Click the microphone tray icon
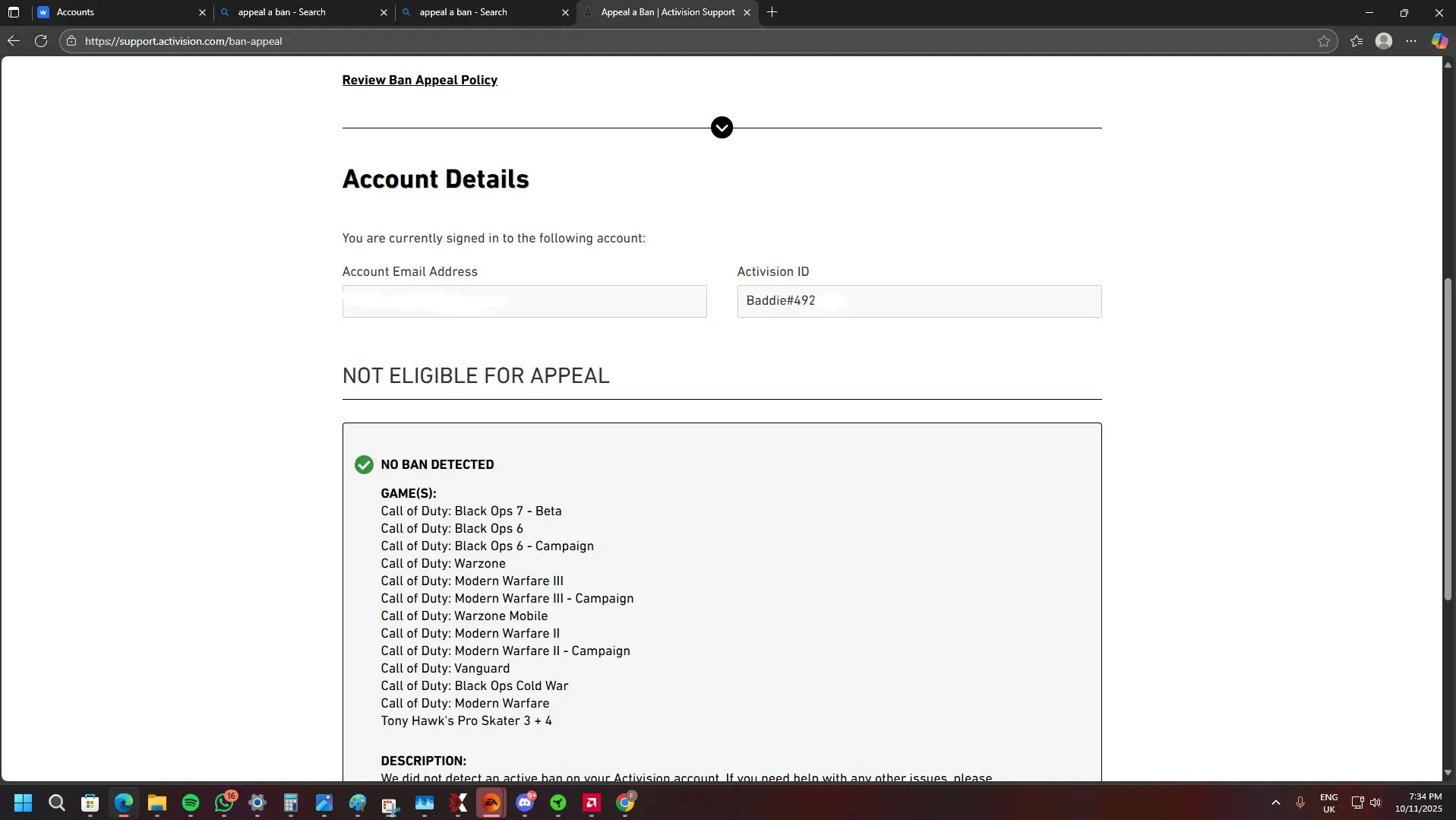 click(x=1300, y=803)
